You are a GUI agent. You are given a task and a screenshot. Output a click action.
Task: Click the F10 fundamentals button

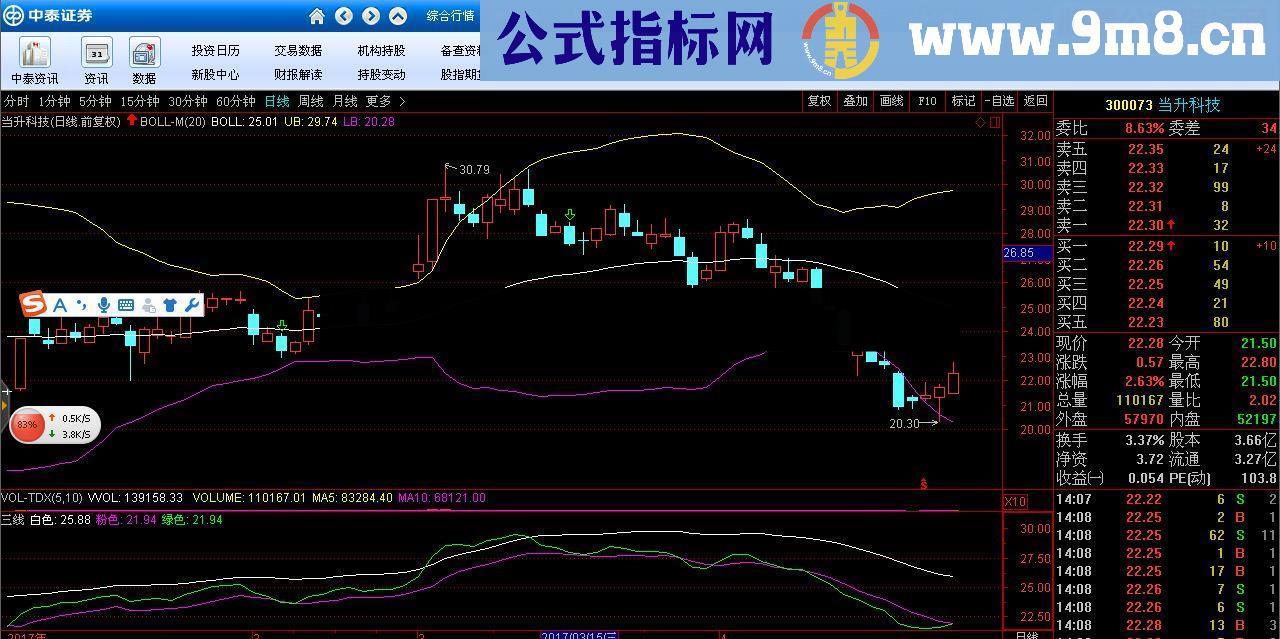[925, 101]
